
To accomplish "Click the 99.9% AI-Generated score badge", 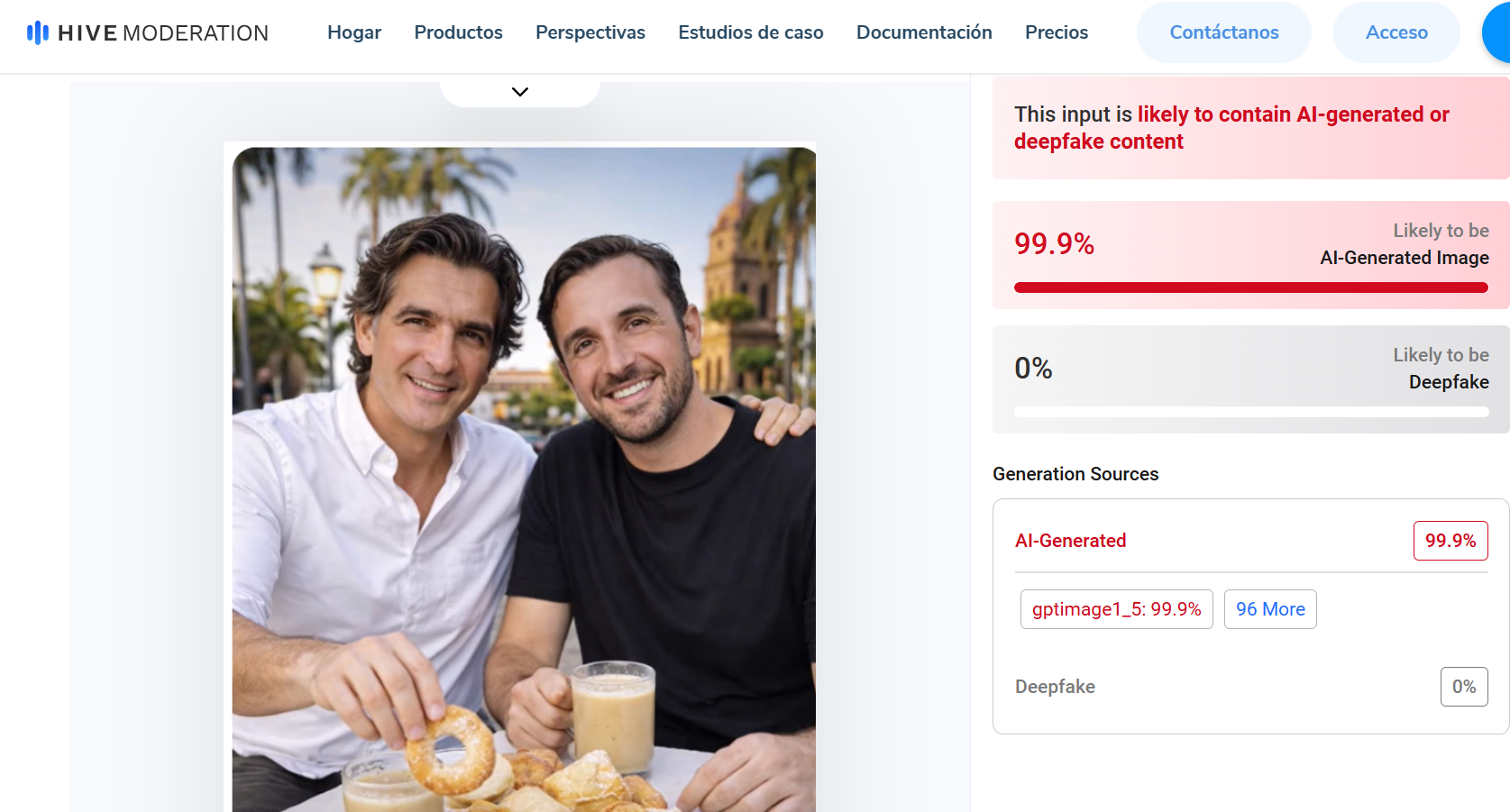I will (x=1451, y=541).
